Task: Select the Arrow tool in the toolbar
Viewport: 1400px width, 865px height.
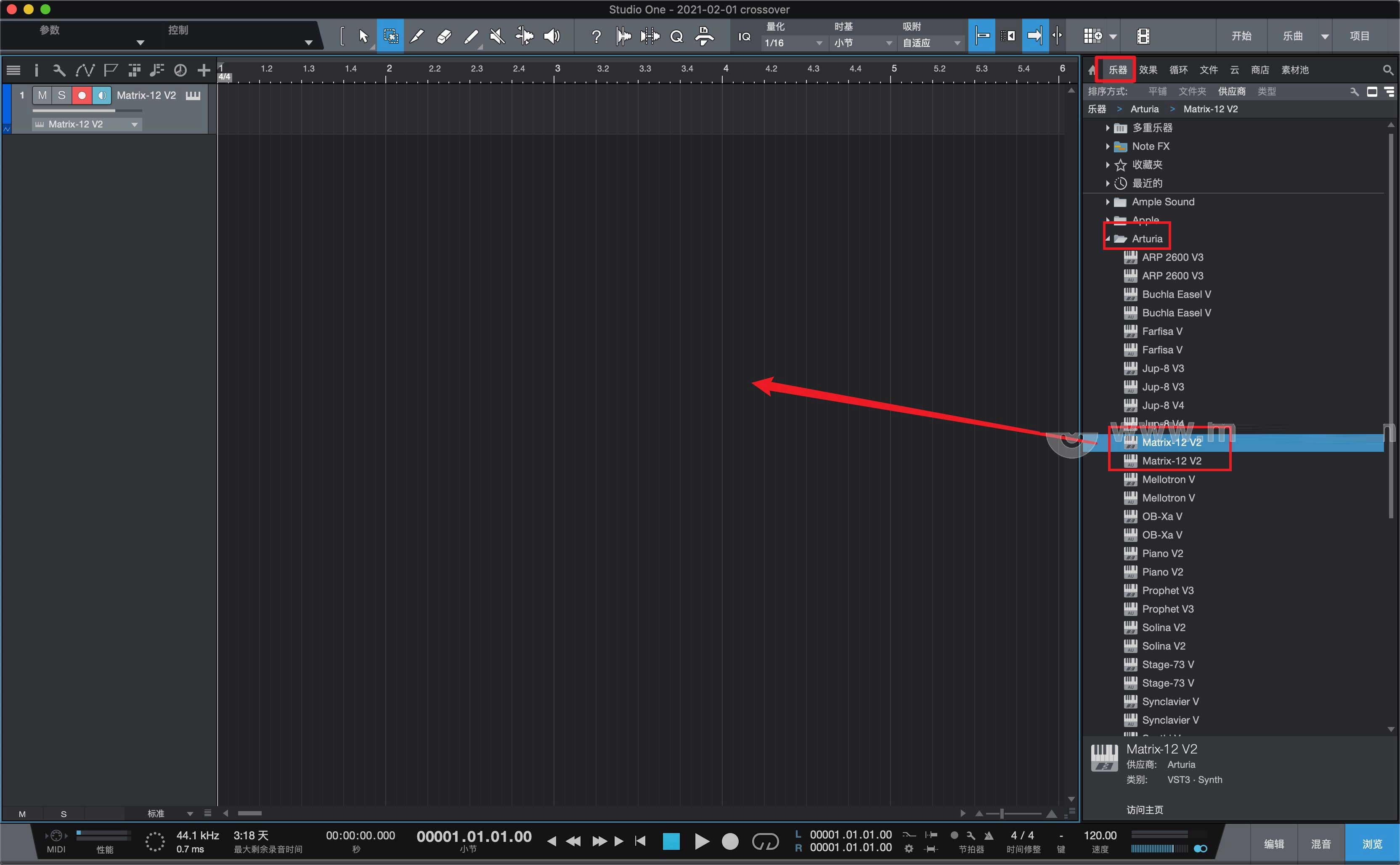Action: pyautogui.click(x=363, y=36)
